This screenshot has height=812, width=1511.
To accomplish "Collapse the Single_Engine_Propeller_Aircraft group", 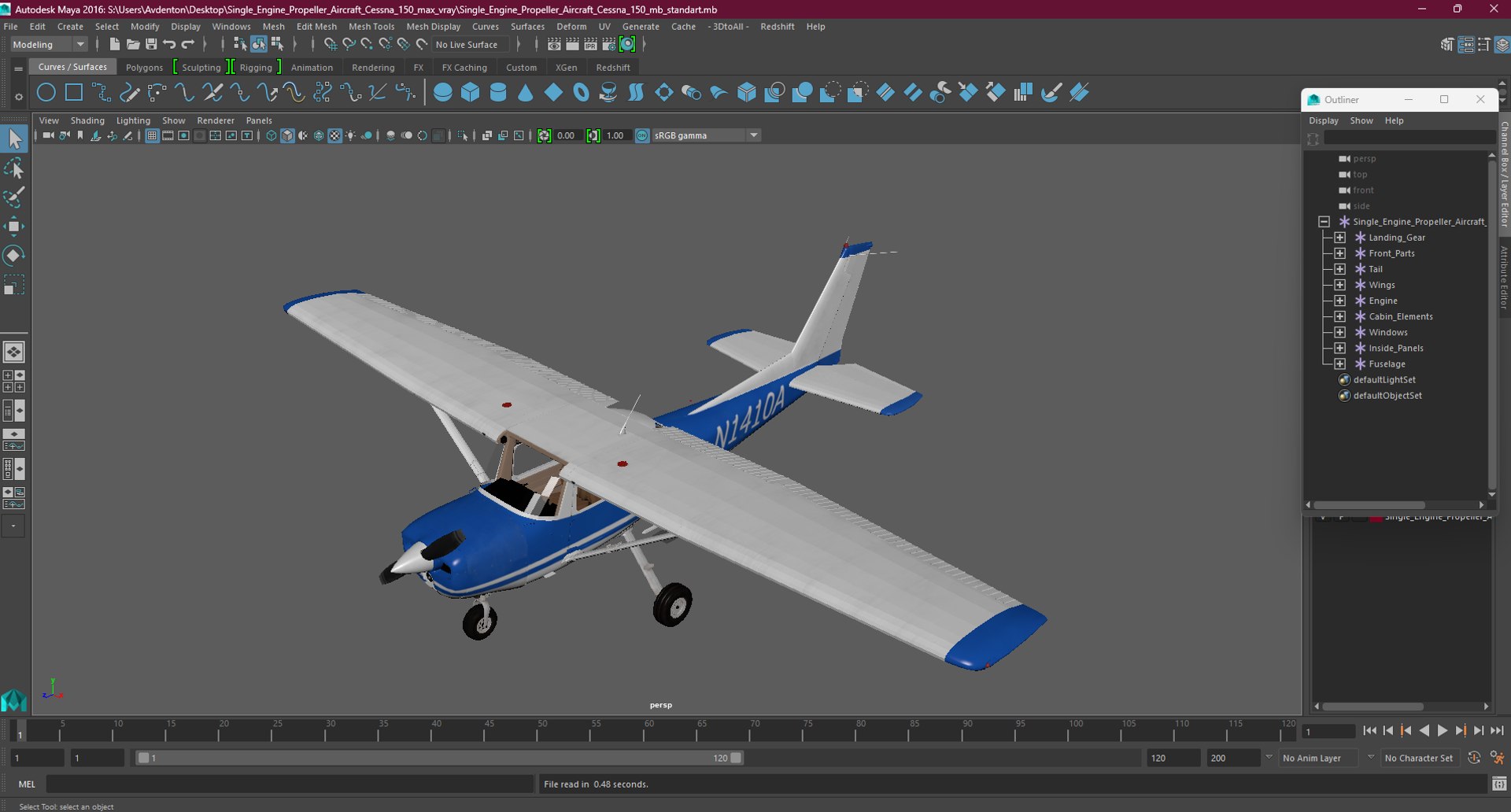I will coord(1324,222).
